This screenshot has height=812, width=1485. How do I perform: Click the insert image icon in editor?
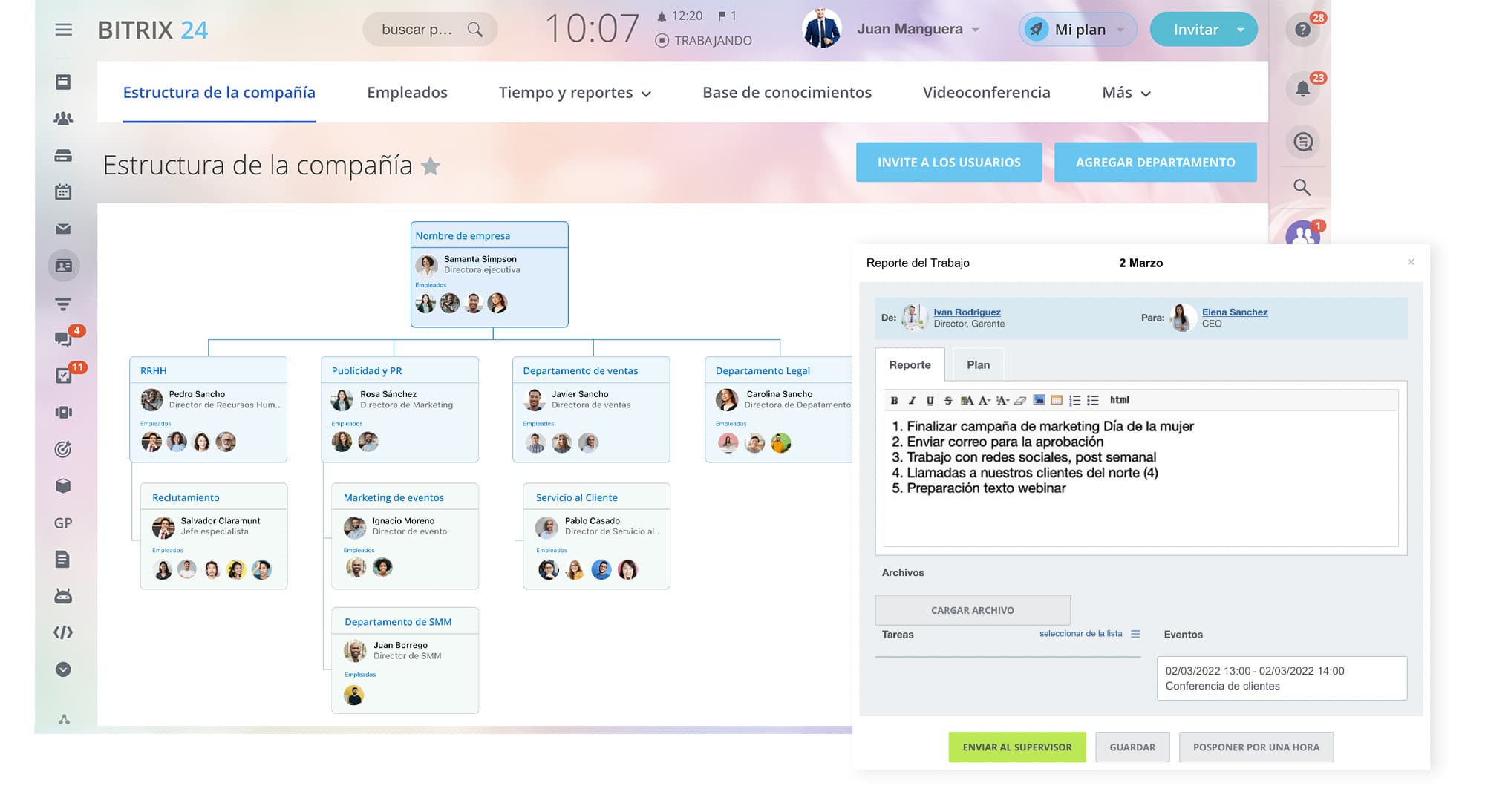(1039, 400)
